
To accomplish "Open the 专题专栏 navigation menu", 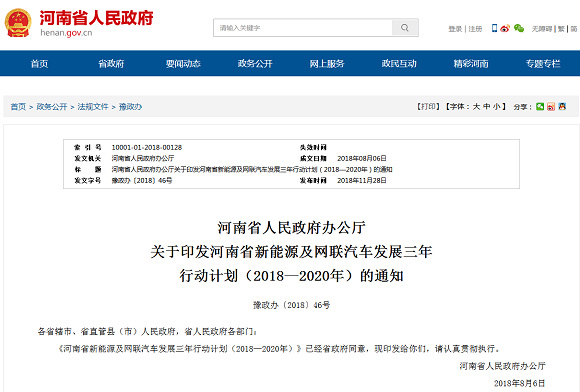I will pyautogui.click(x=543, y=64).
